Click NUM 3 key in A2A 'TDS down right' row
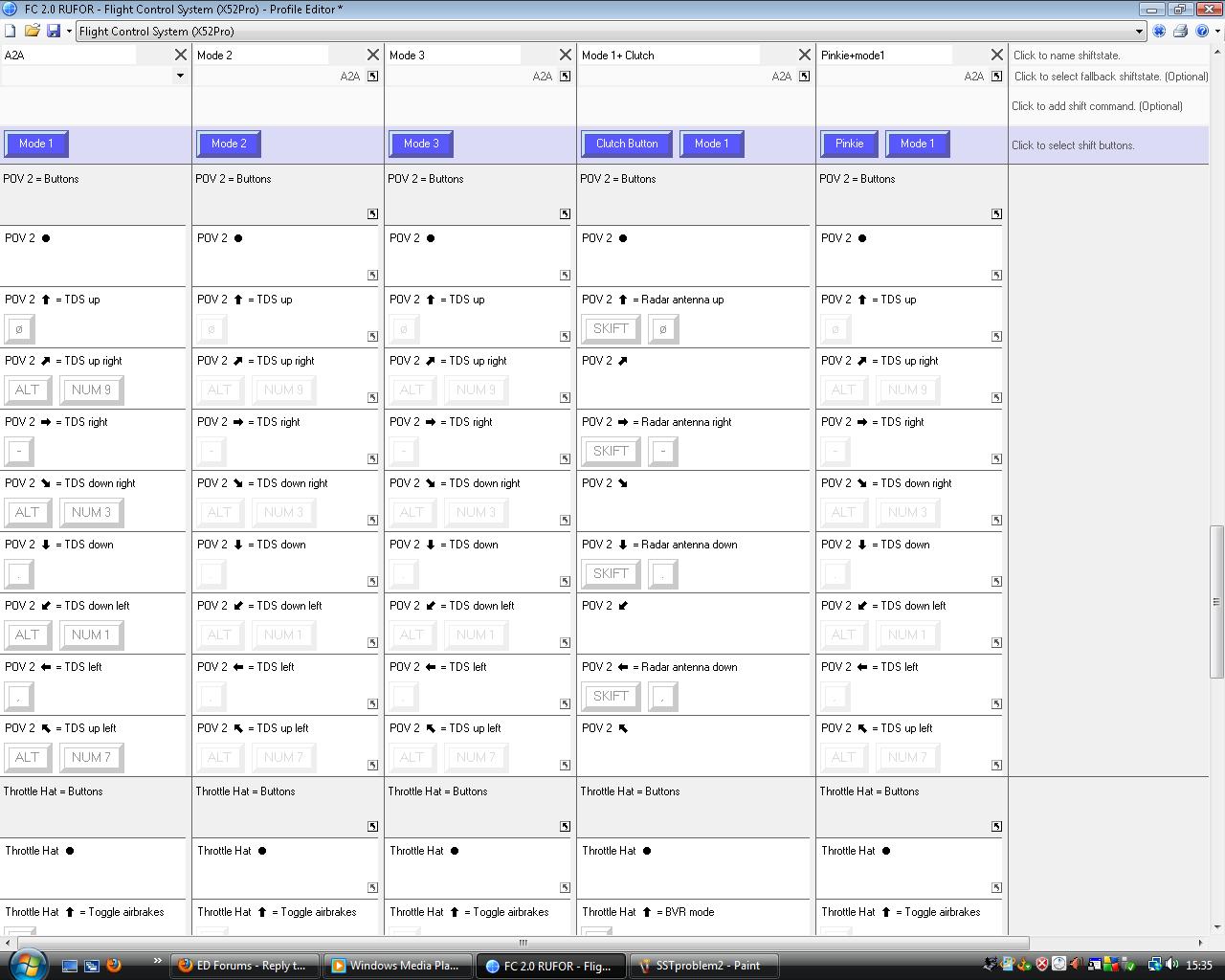This screenshot has width=1225, height=980. (x=92, y=512)
